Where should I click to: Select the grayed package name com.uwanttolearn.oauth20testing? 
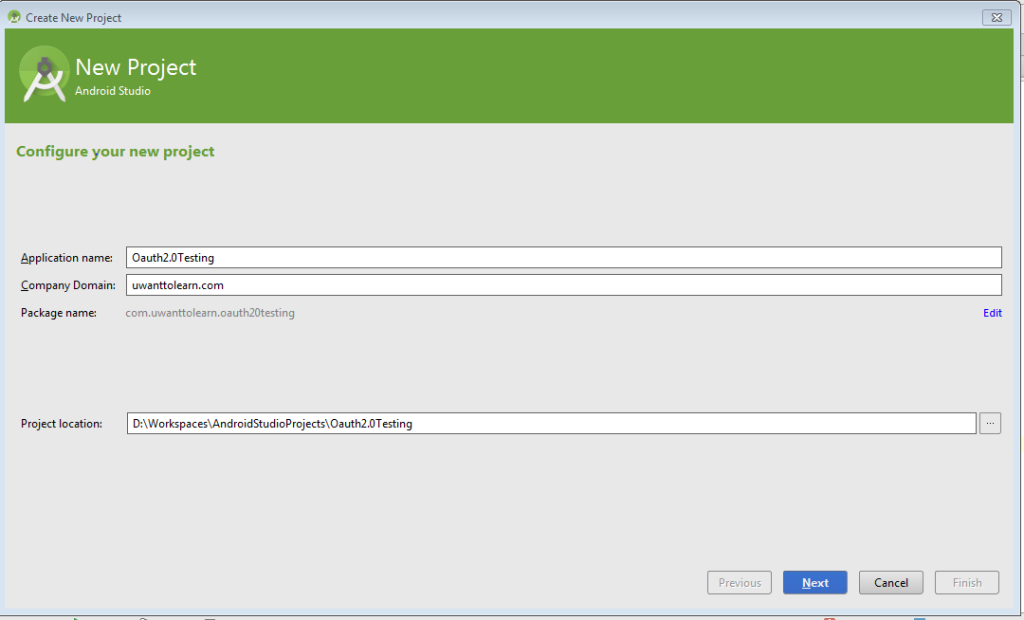(211, 313)
